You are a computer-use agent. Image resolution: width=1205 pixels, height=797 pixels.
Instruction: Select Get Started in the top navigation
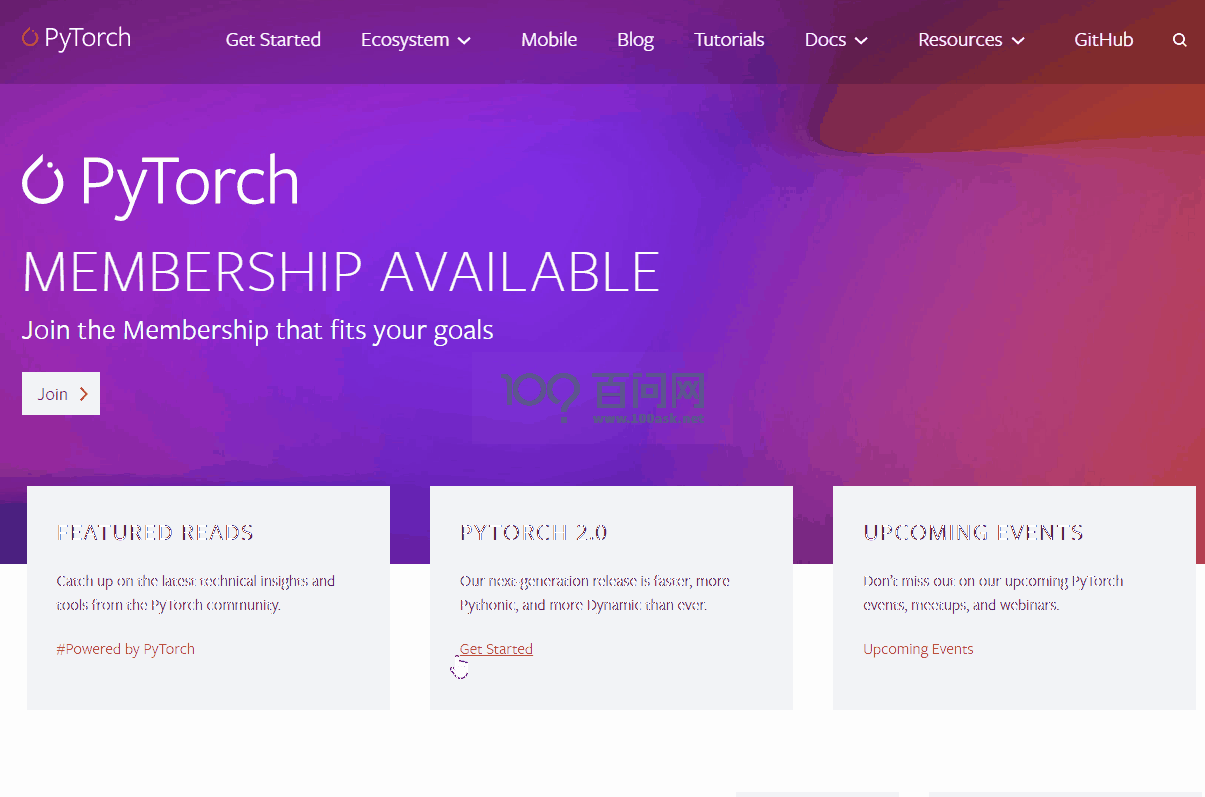[273, 40]
